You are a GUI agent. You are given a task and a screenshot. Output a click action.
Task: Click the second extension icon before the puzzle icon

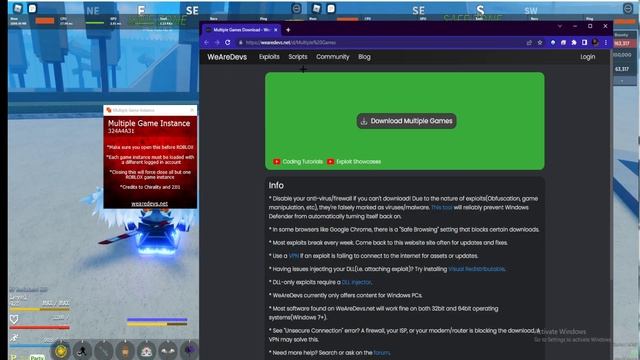point(563,42)
